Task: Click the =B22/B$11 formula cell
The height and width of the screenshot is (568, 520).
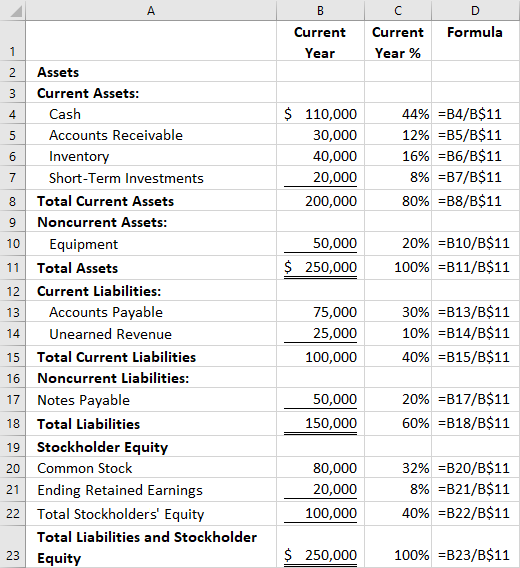Action: (x=476, y=514)
